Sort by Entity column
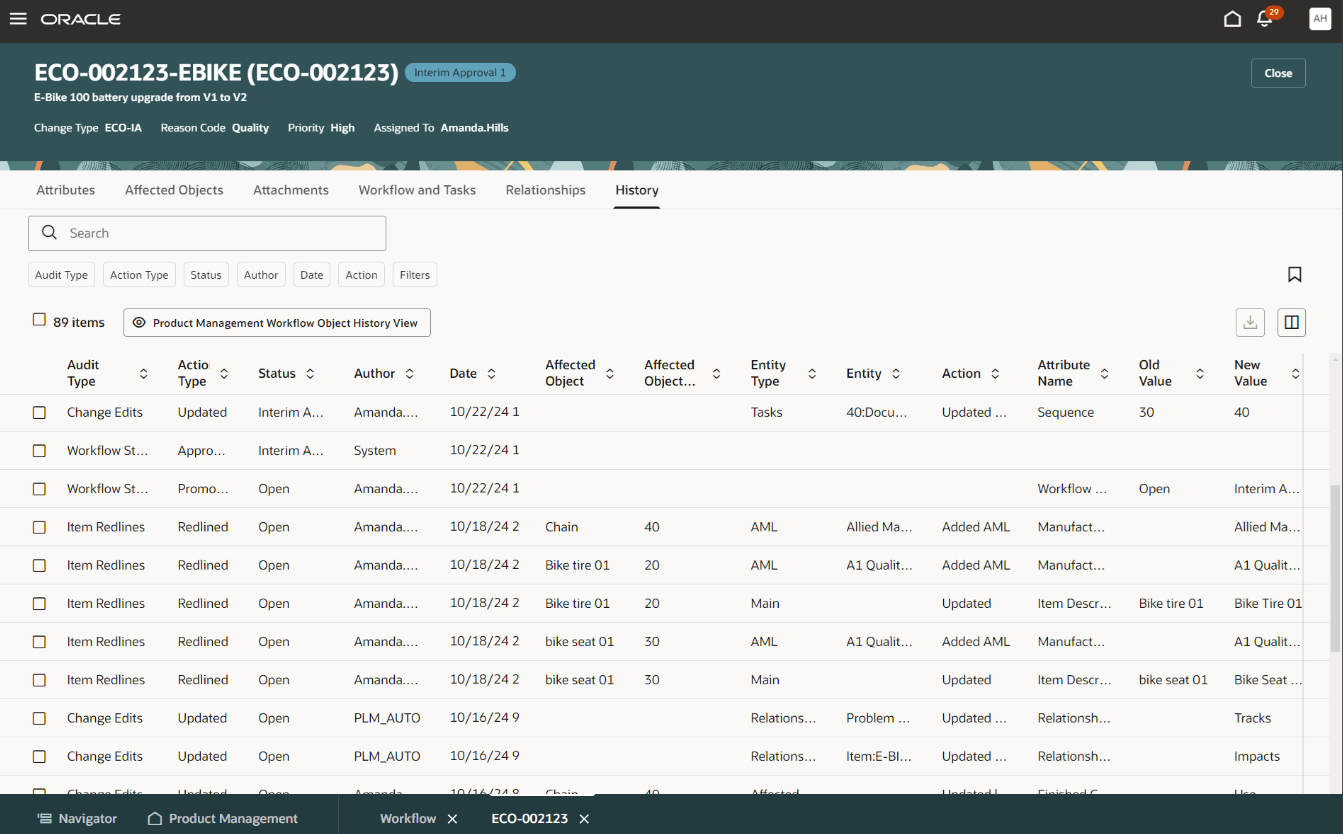This screenshot has width=1343, height=834. point(896,373)
